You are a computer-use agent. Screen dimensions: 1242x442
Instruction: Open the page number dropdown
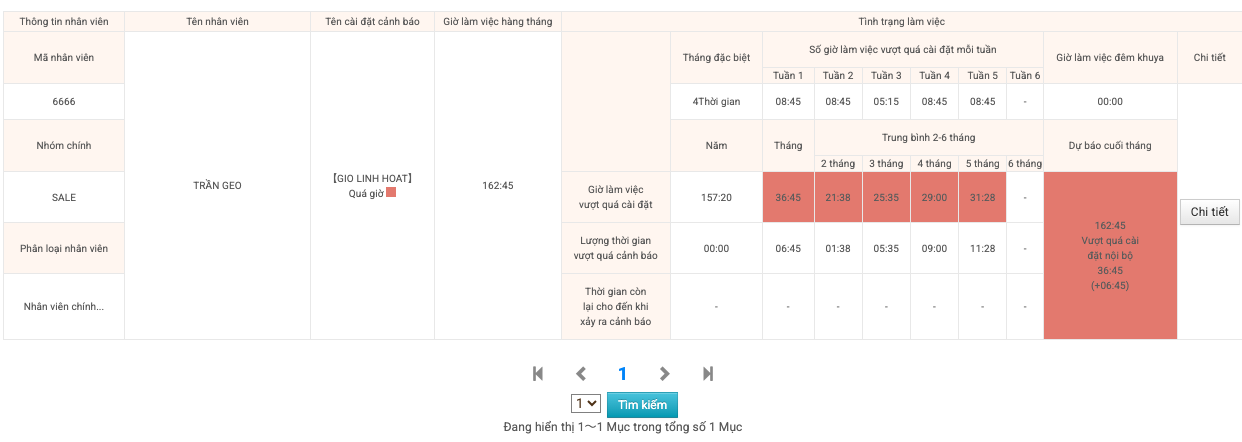click(585, 403)
